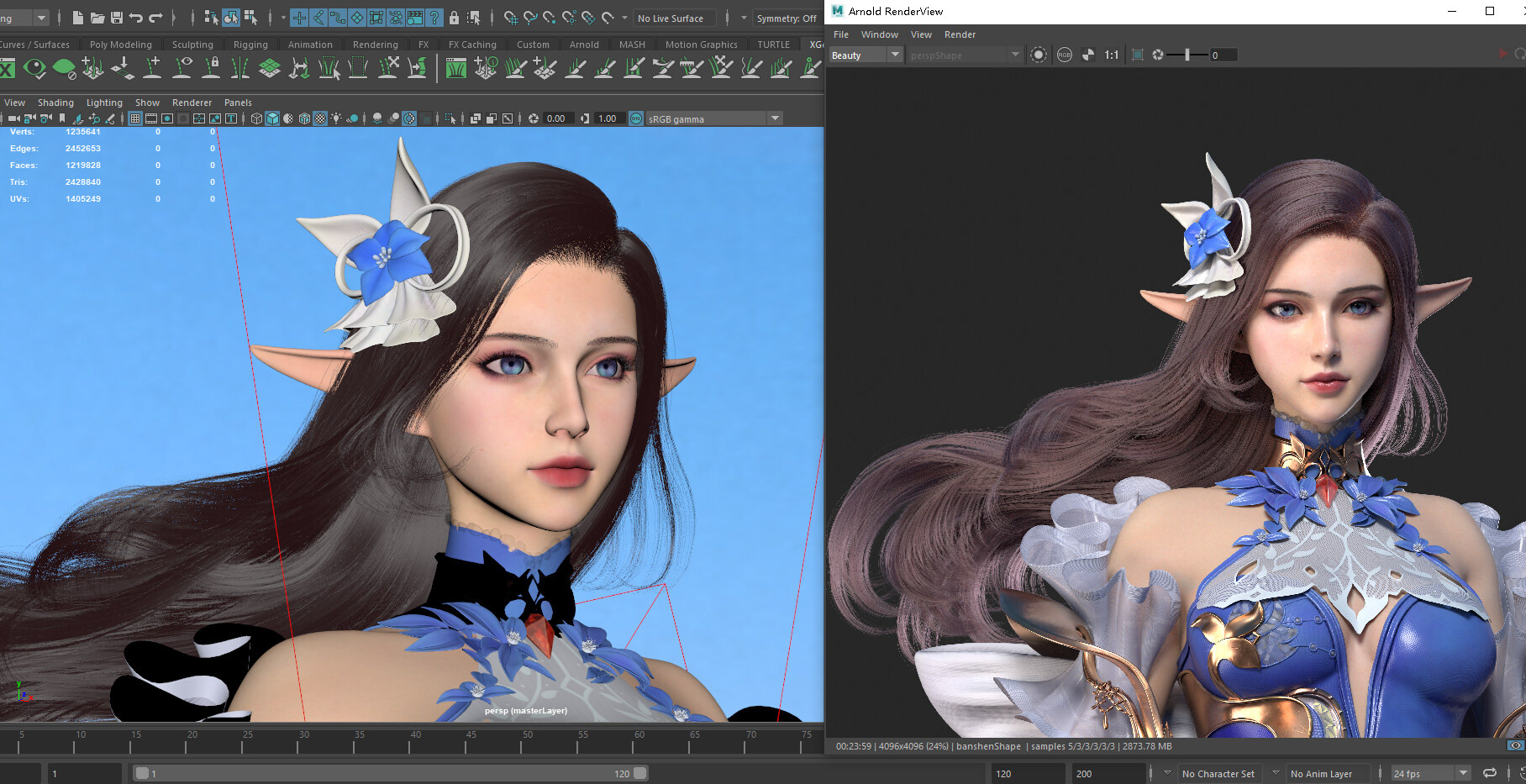Screen dimensions: 1526x784
Task: Toggle viewport textured checker icon
Action: pos(320,118)
